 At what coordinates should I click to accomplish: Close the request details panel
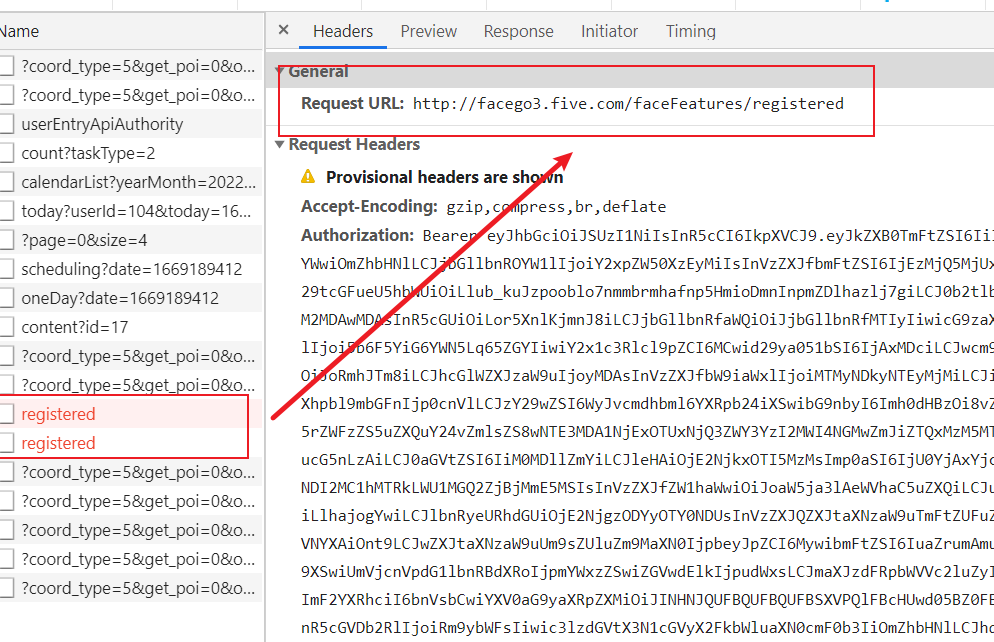[x=283, y=30]
